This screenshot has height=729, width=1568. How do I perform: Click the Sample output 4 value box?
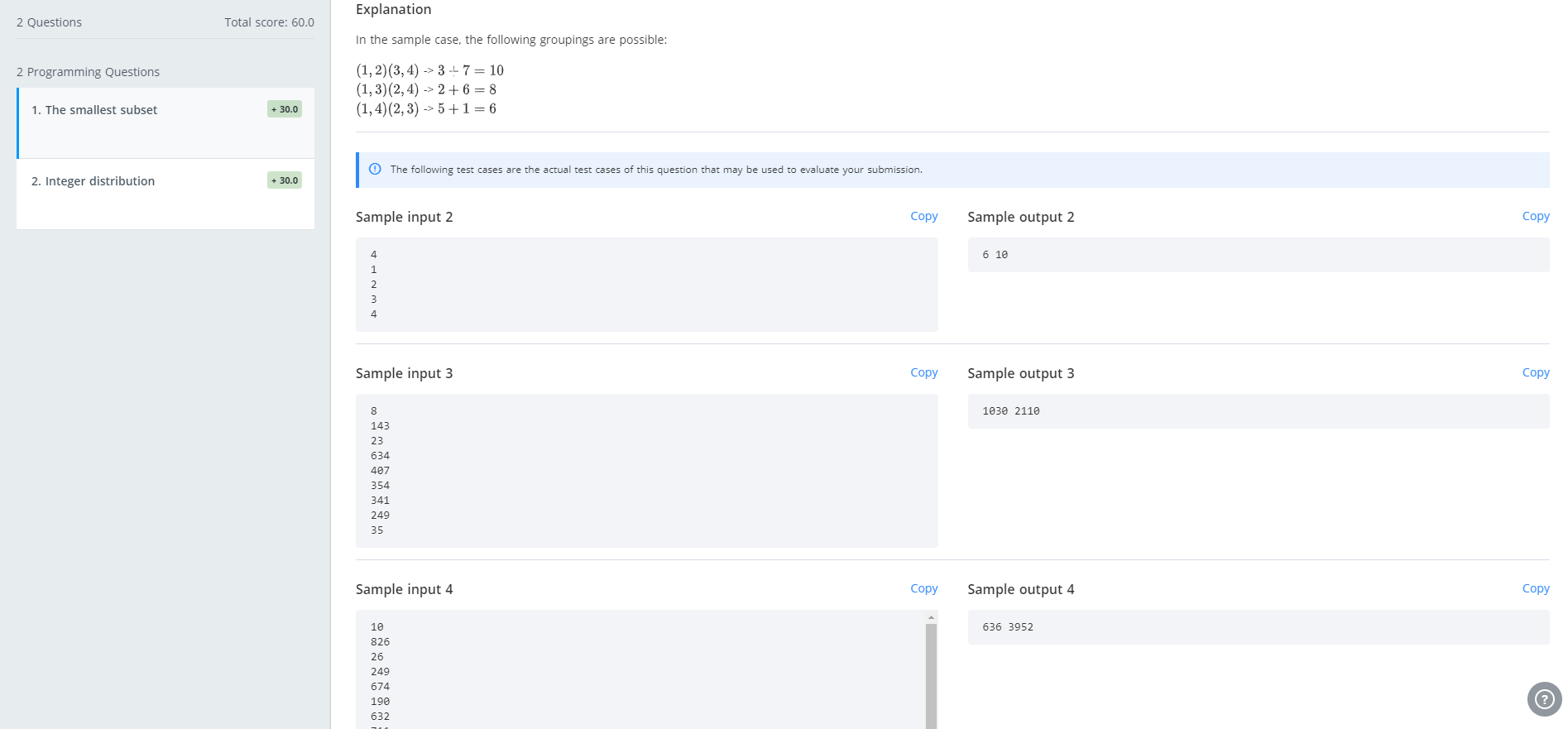(1259, 627)
